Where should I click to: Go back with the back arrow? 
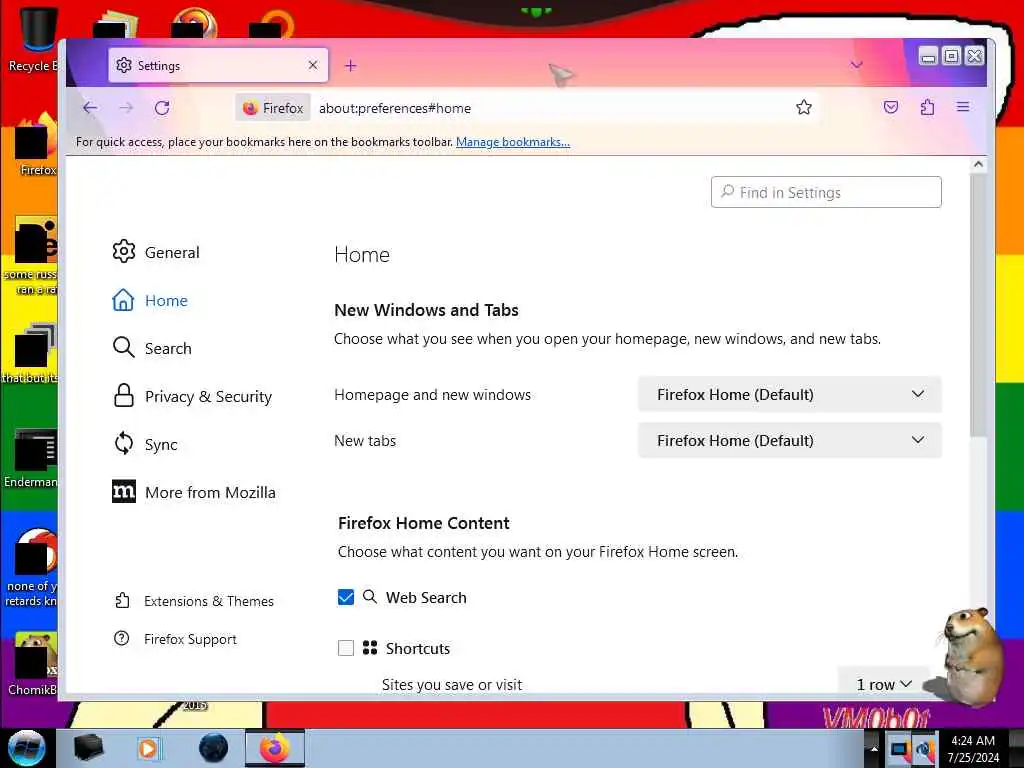tap(90, 108)
